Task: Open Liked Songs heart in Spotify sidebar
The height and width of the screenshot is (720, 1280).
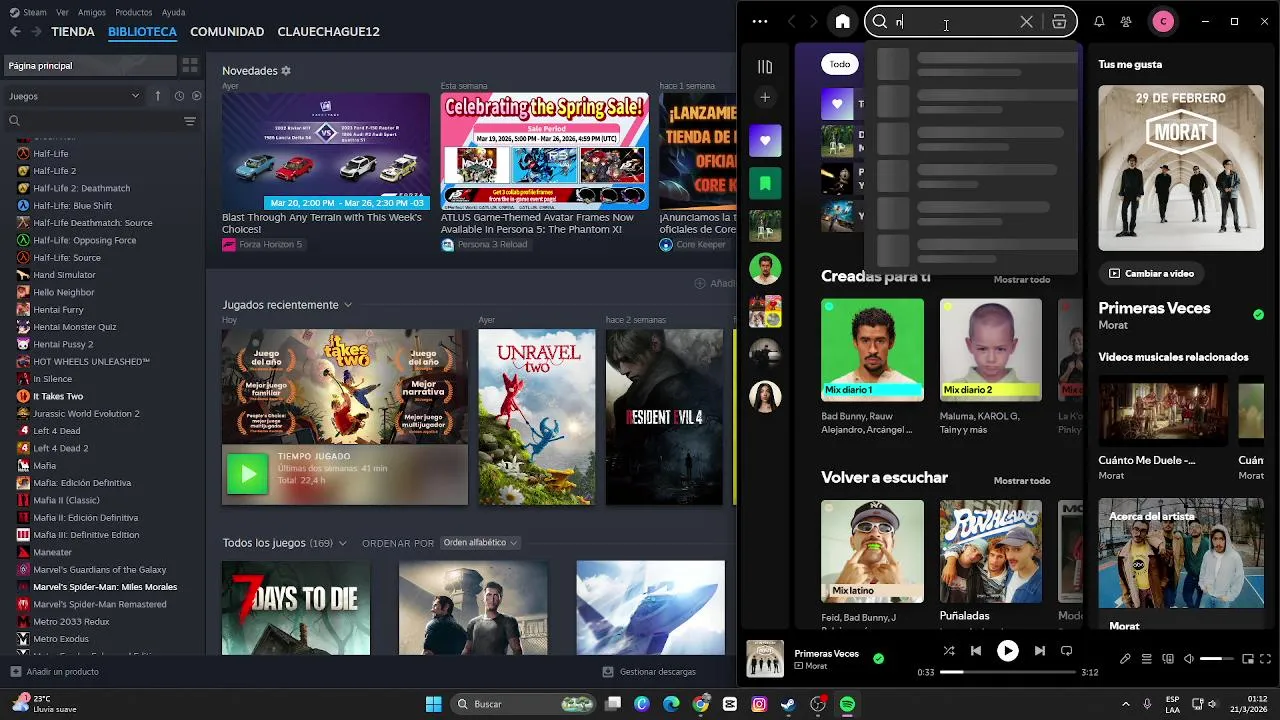Action: click(765, 141)
